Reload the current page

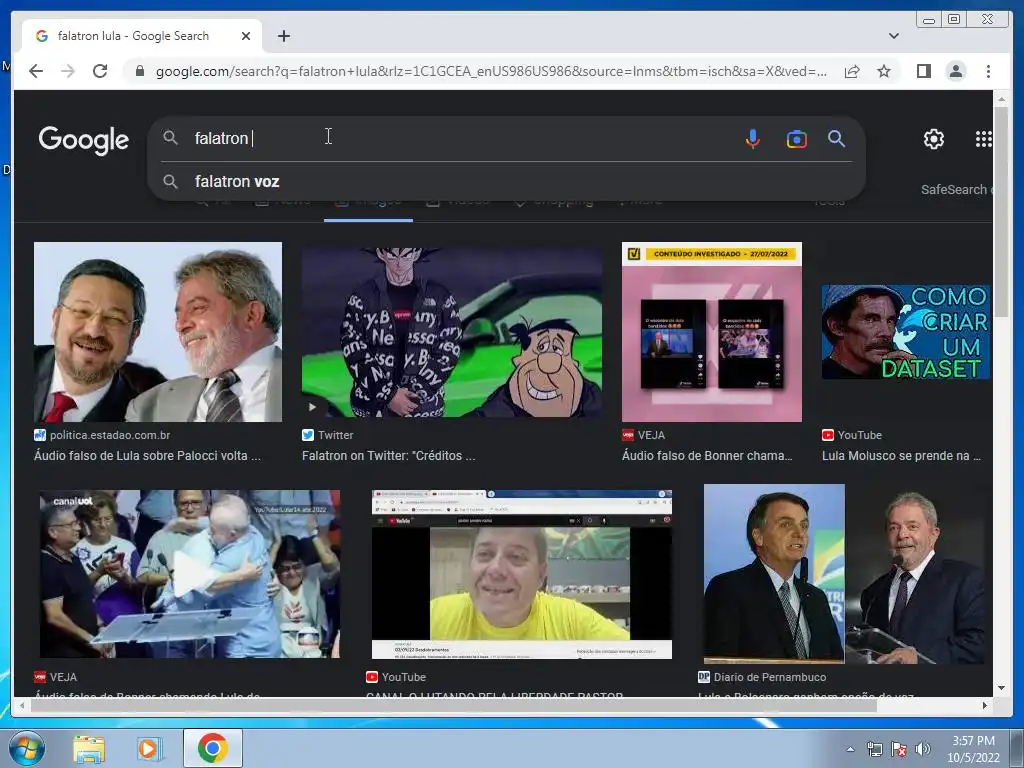click(100, 71)
